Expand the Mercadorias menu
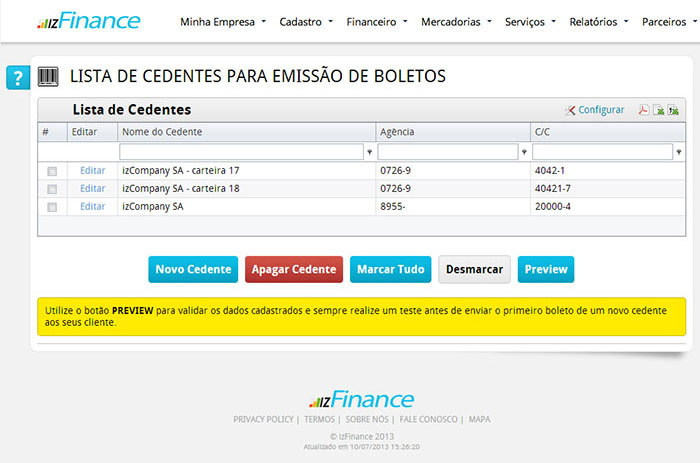 pyautogui.click(x=456, y=22)
